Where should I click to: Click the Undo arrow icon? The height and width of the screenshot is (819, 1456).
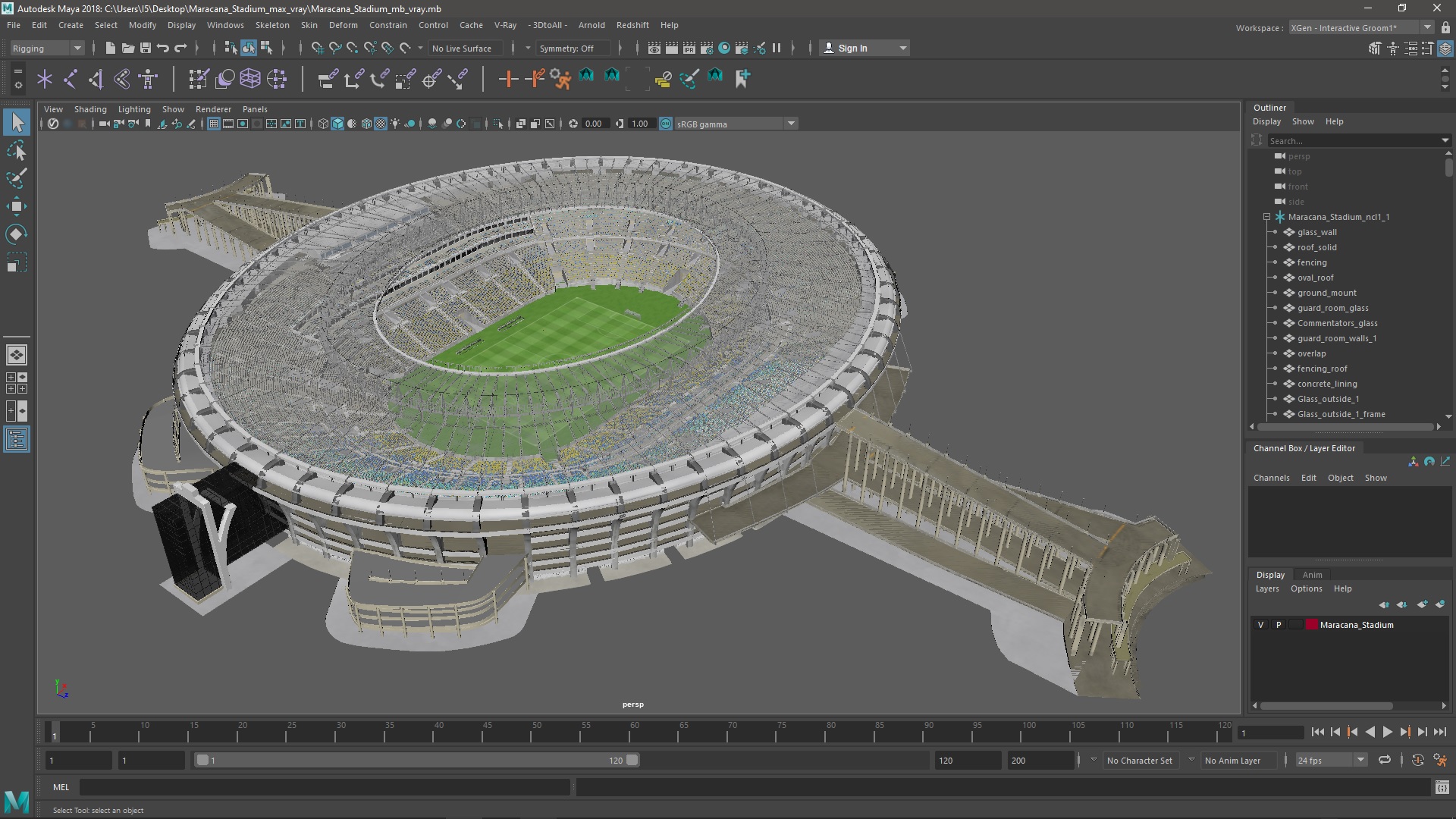tap(162, 48)
